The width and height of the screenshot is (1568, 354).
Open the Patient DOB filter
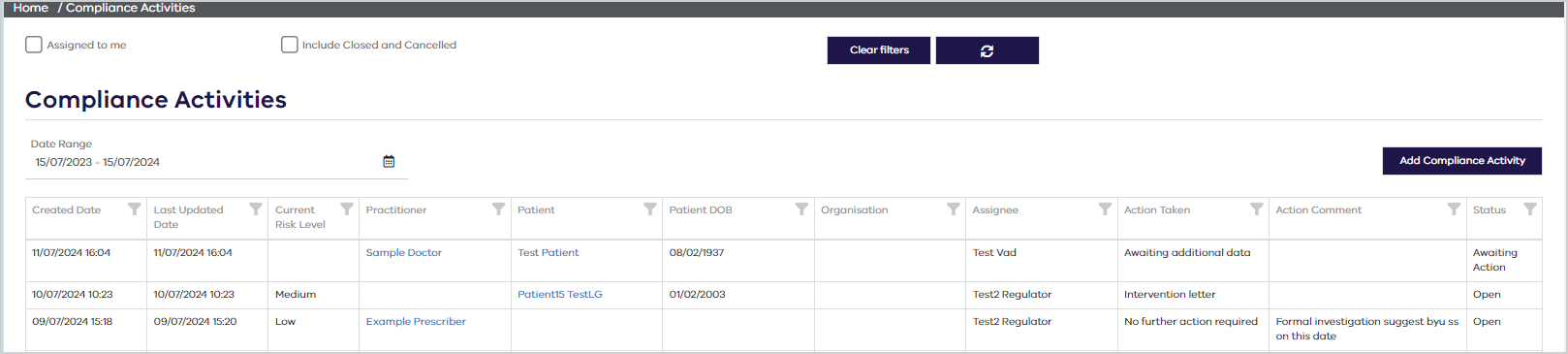point(801,209)
